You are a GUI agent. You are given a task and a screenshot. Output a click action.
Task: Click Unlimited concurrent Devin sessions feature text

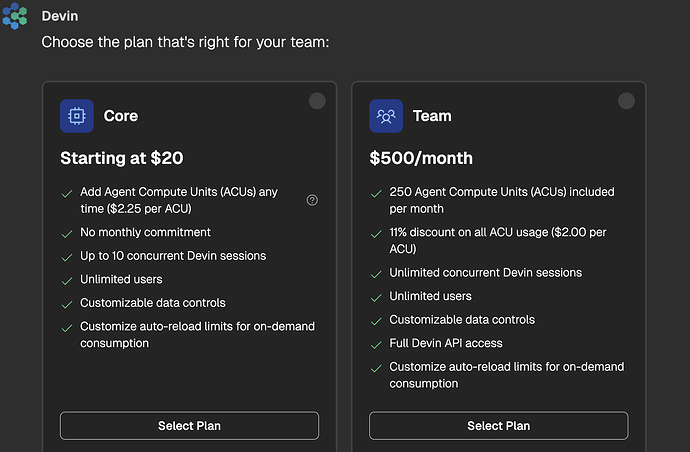pyautogui.click(x=485, y=273)
